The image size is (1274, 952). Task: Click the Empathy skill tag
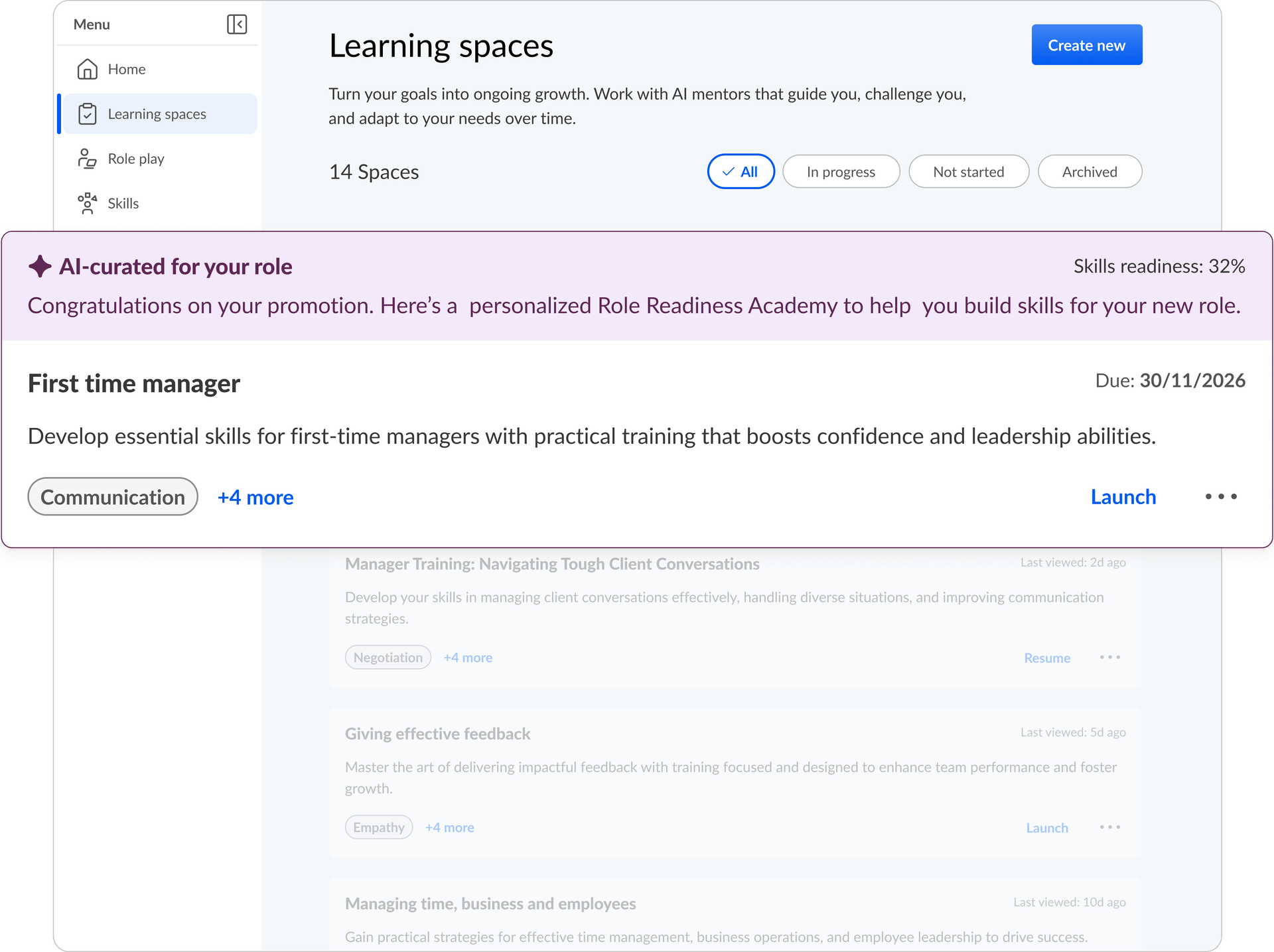(x=379, y=827)
